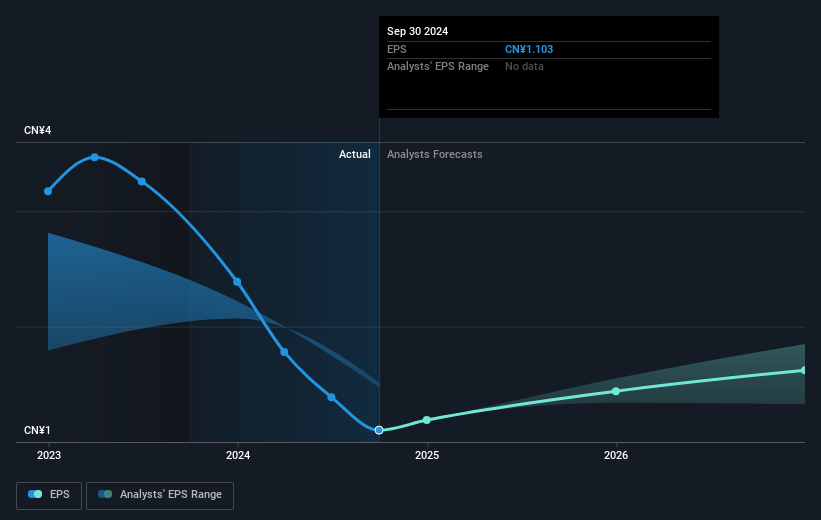Click the forecast data point at 2026
821x520 pixels.
point(616,391)
